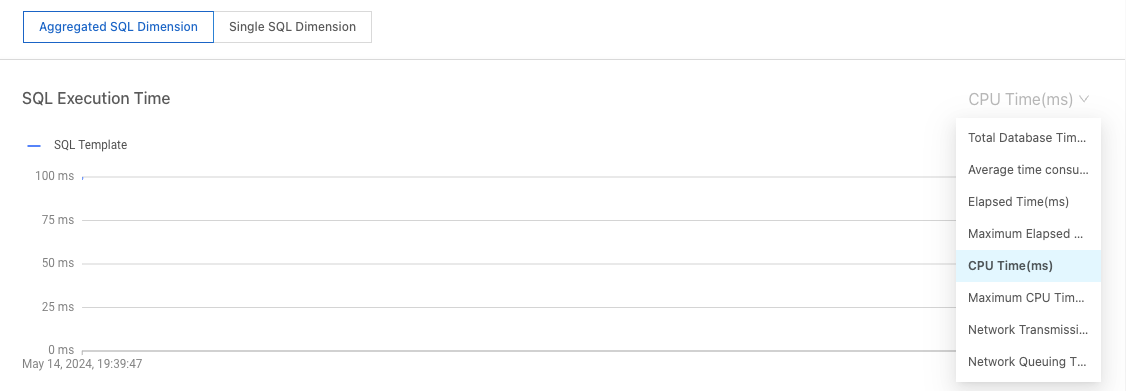The height and width of the screenshot is (391, 1126).
Task: Choose the Maximum CPU Time option
Action: pos(1028,298)
